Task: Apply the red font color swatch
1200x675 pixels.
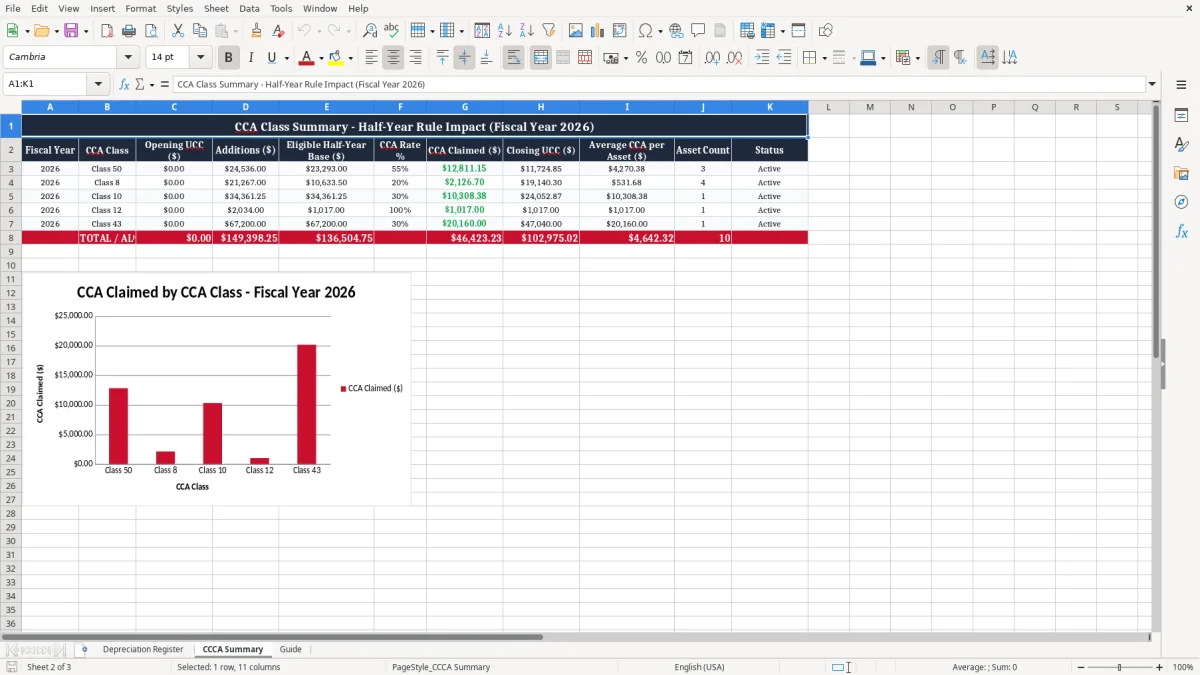Action: coord(307,58)
